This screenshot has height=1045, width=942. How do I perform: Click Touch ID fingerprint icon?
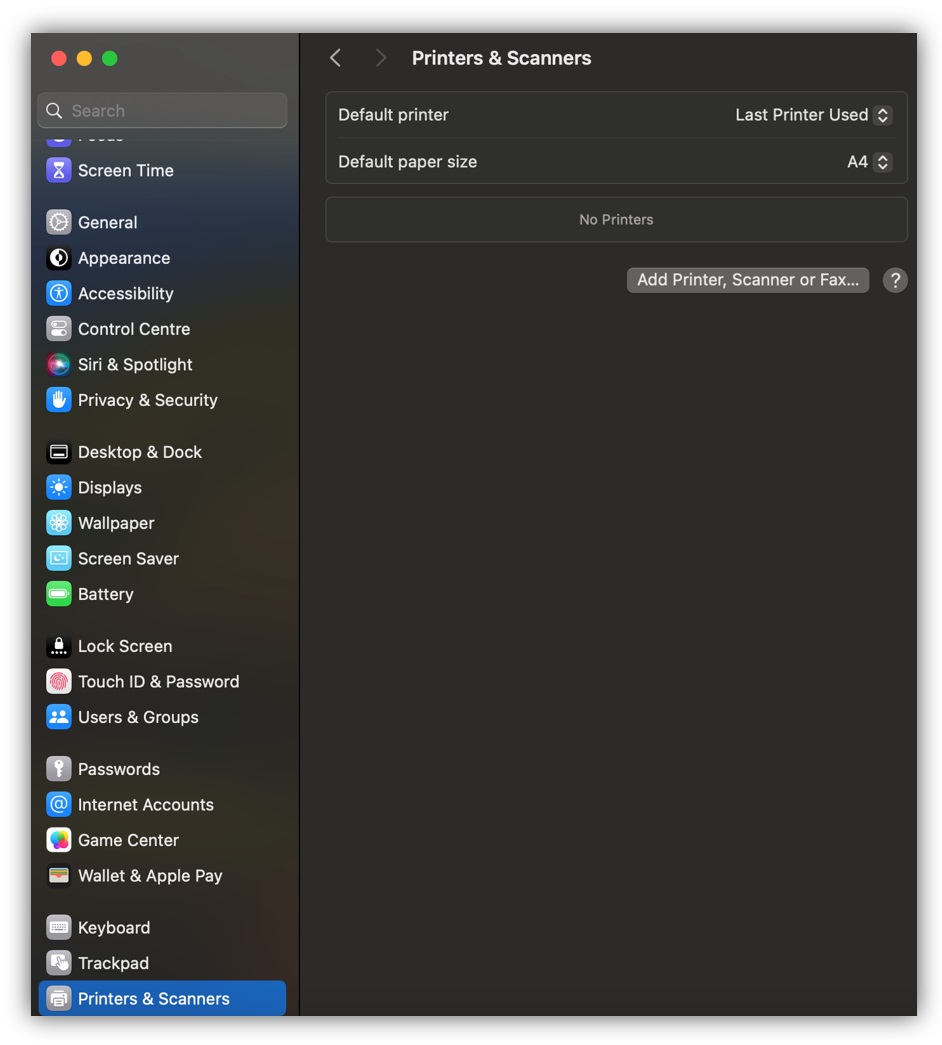pos(59,682)
